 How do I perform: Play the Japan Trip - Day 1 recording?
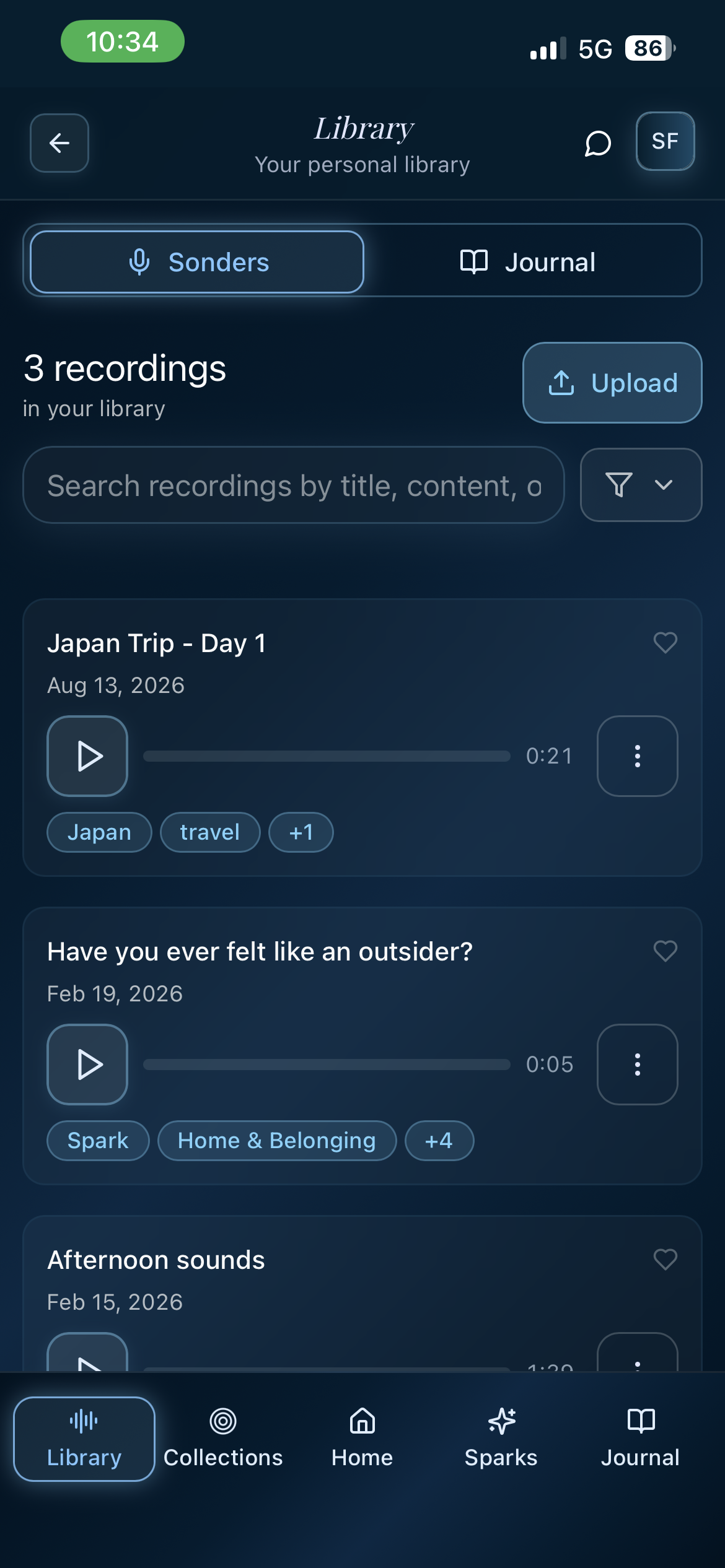click(x=87, y=756)
